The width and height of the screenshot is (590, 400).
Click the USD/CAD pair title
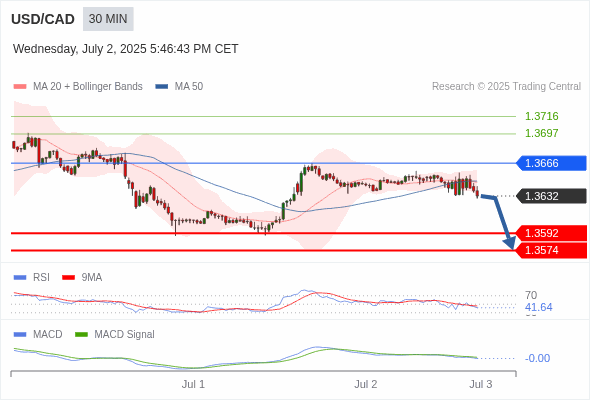43,19
